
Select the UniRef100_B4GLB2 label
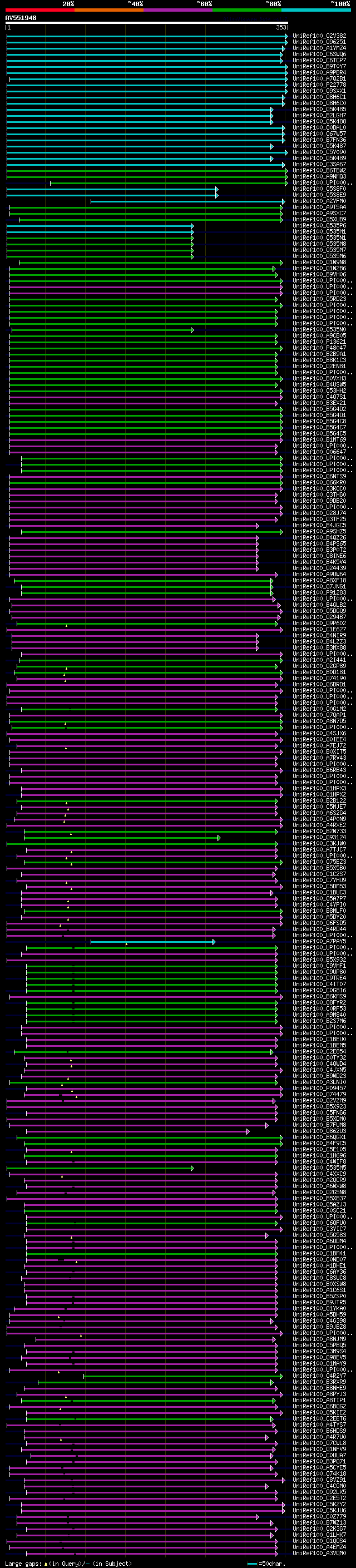coord(319,605)
